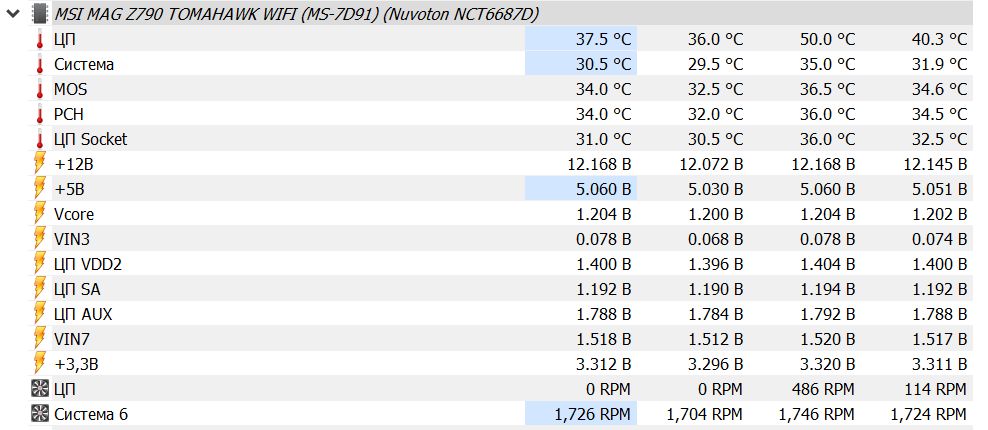Click the lightning icon beside VIN7
988x430 pixels.
click(40, 339)
